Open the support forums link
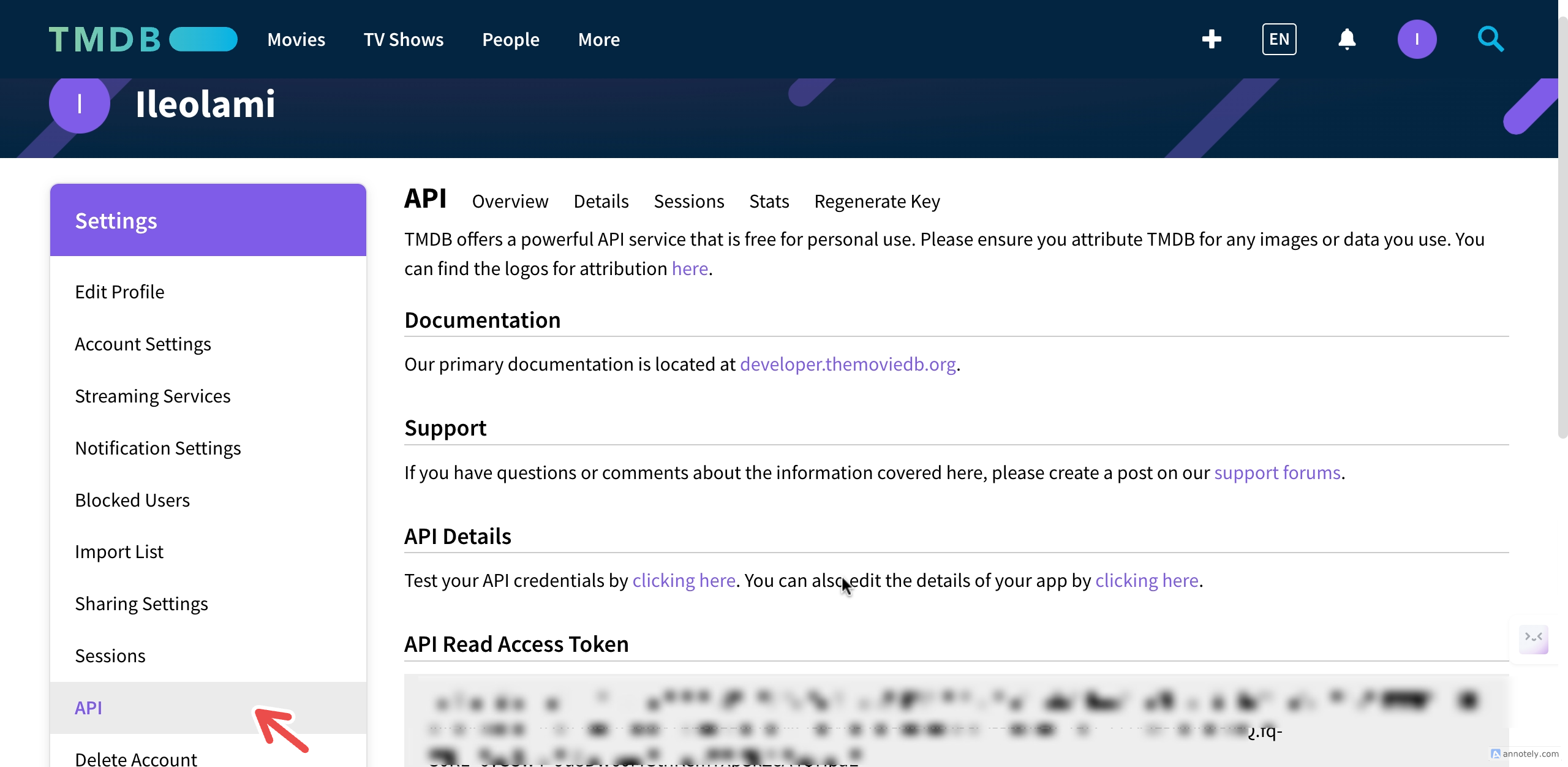This screenshot has height=767, width=1568. point(1277,472)
